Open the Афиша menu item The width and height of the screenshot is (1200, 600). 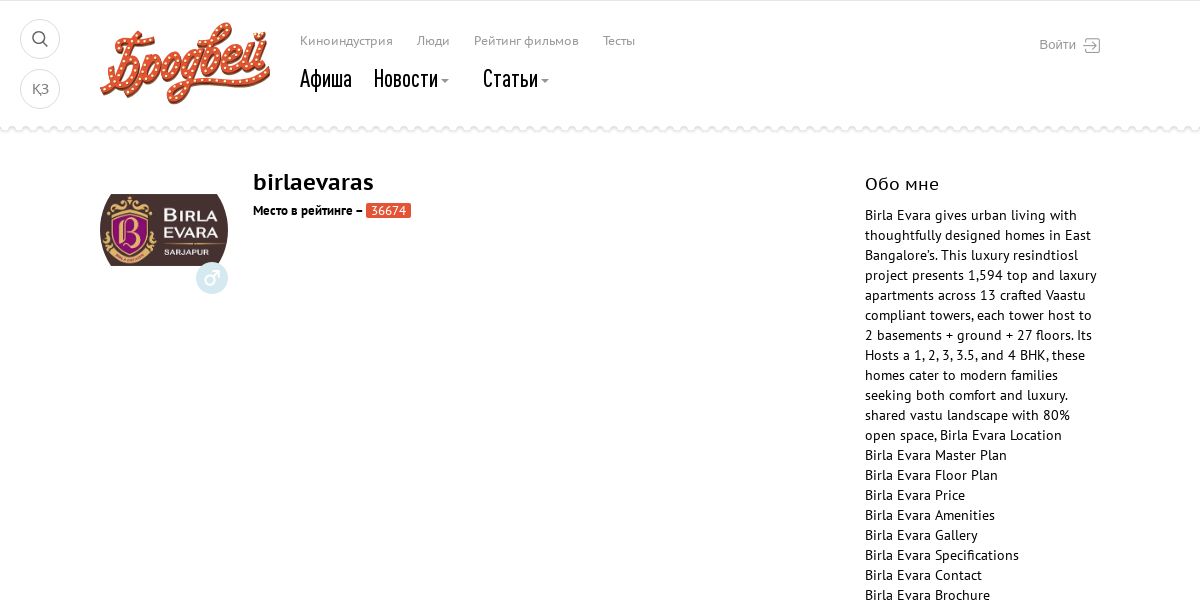(326, 79)
